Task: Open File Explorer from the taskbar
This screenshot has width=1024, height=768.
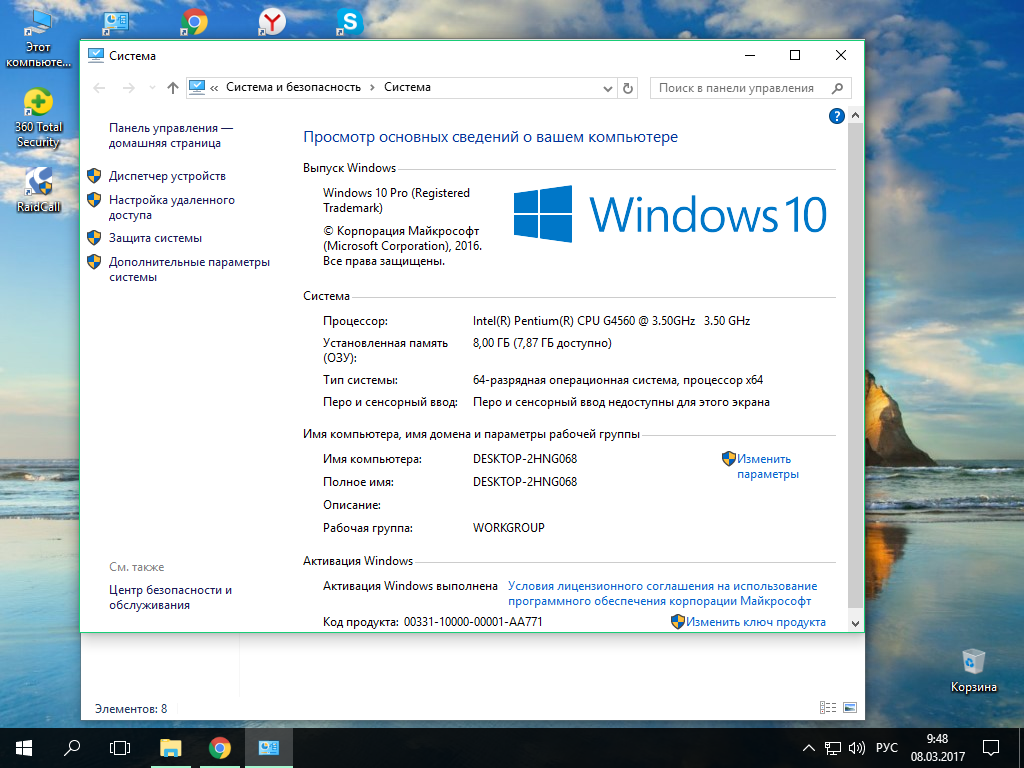Action: (x=171, y=748)
